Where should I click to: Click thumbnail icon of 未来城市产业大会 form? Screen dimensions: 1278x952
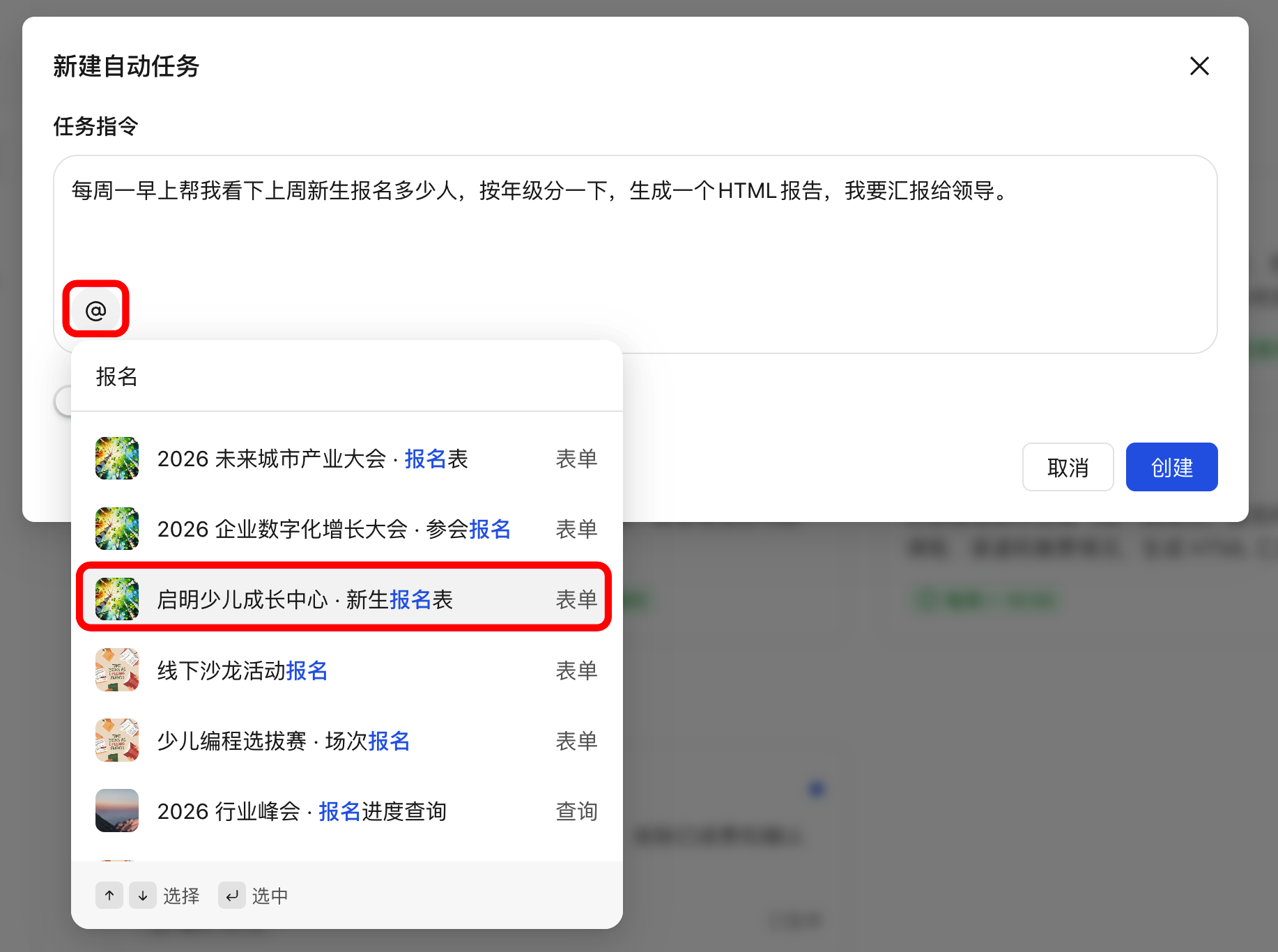pos(117,459)
